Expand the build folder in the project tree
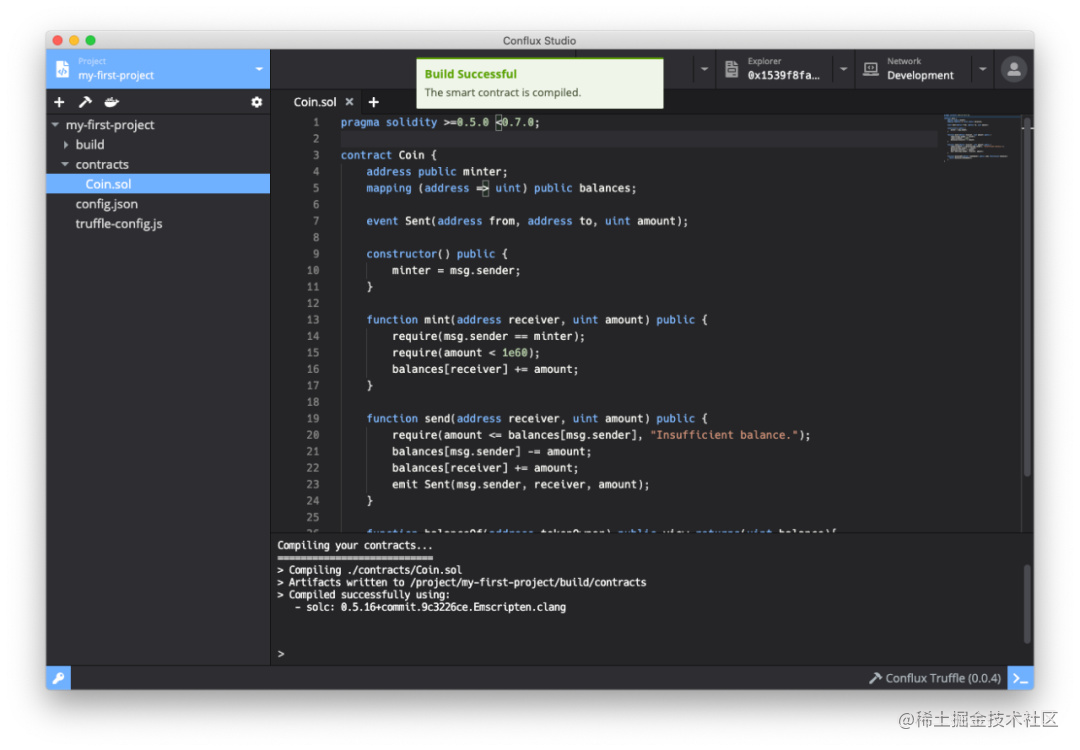Viewport: 1080px width, 750px height. [68, 144]
